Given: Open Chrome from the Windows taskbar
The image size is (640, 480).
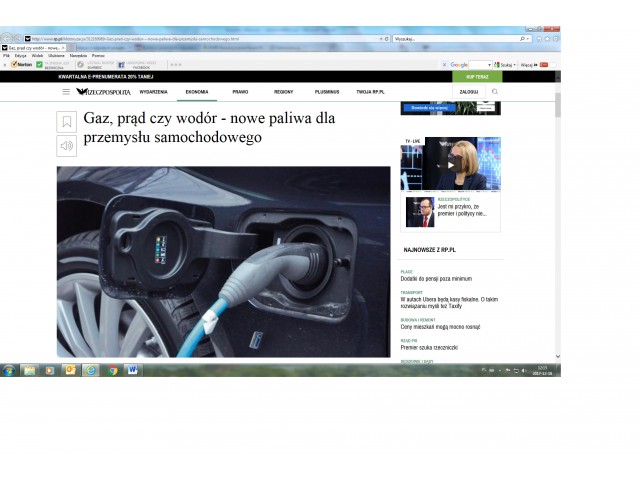Looking at the screenshot, I should (112, 370).
